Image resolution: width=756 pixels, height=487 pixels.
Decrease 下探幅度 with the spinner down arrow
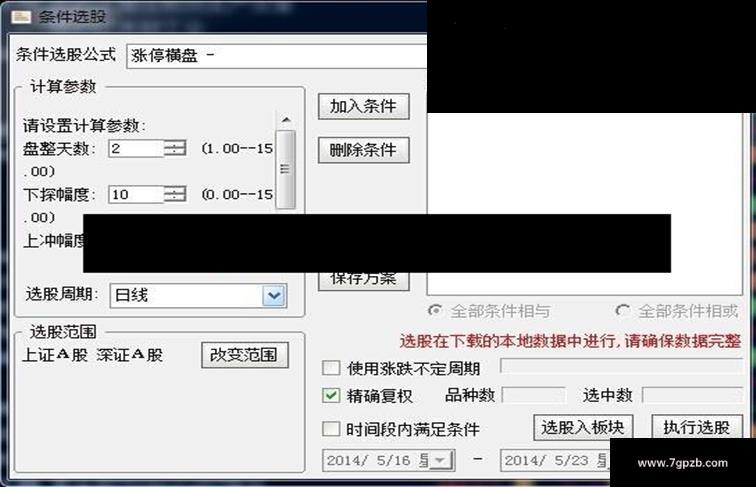pyautogui.click(x=175, y=198)
